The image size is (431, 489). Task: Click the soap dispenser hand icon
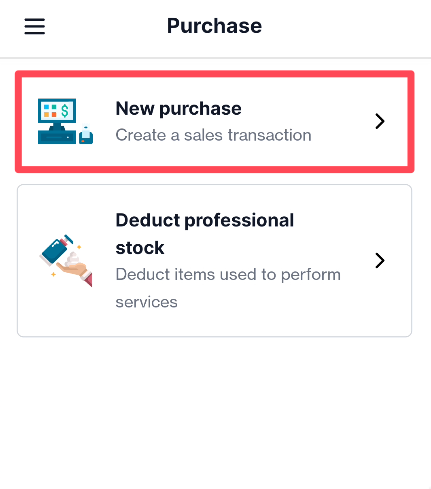(x=66, y=260)
